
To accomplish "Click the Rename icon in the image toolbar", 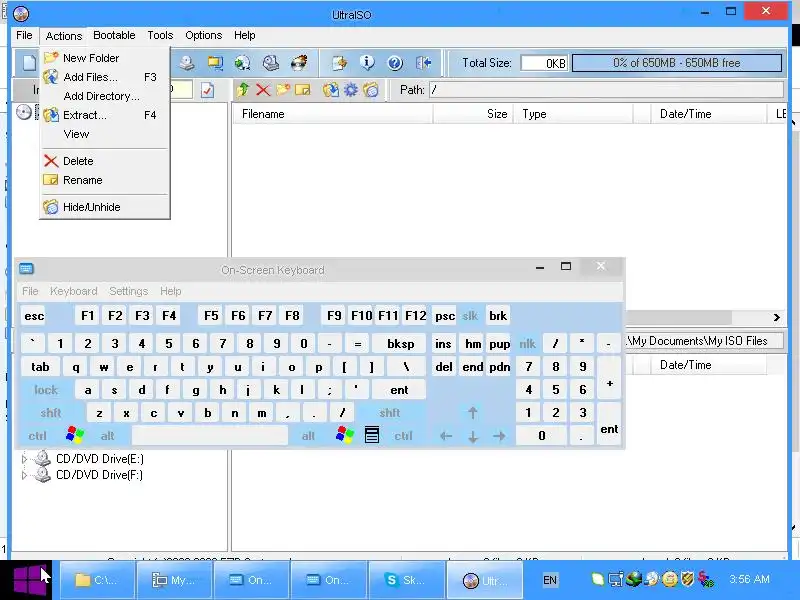I will (x=303, y=90).
